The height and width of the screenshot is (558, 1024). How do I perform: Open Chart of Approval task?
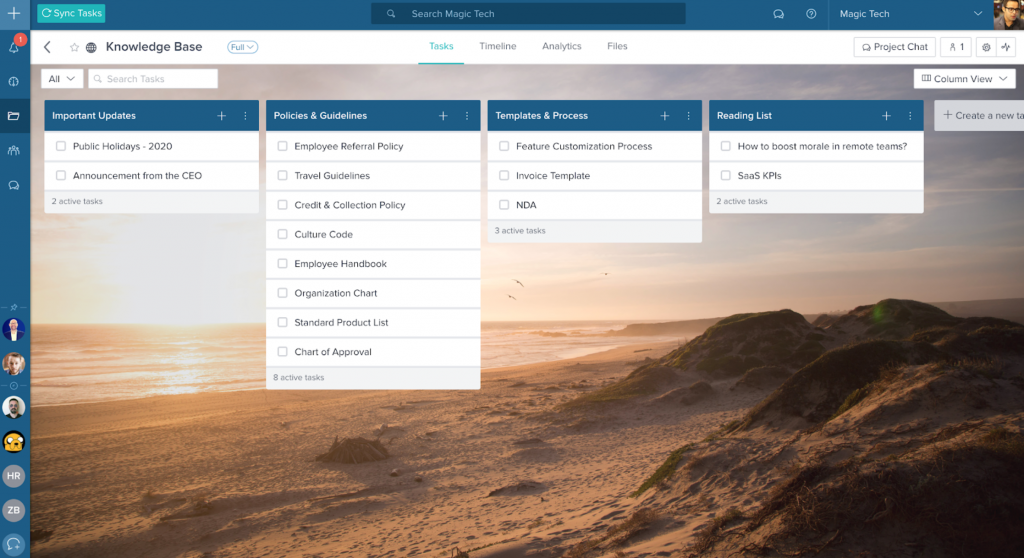(373, 352)
